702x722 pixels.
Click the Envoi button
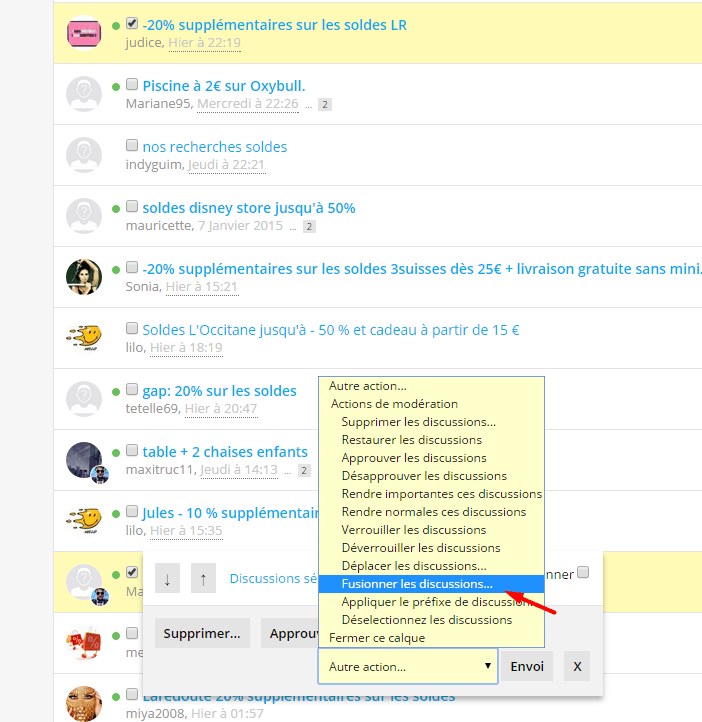tap(527, 666)
